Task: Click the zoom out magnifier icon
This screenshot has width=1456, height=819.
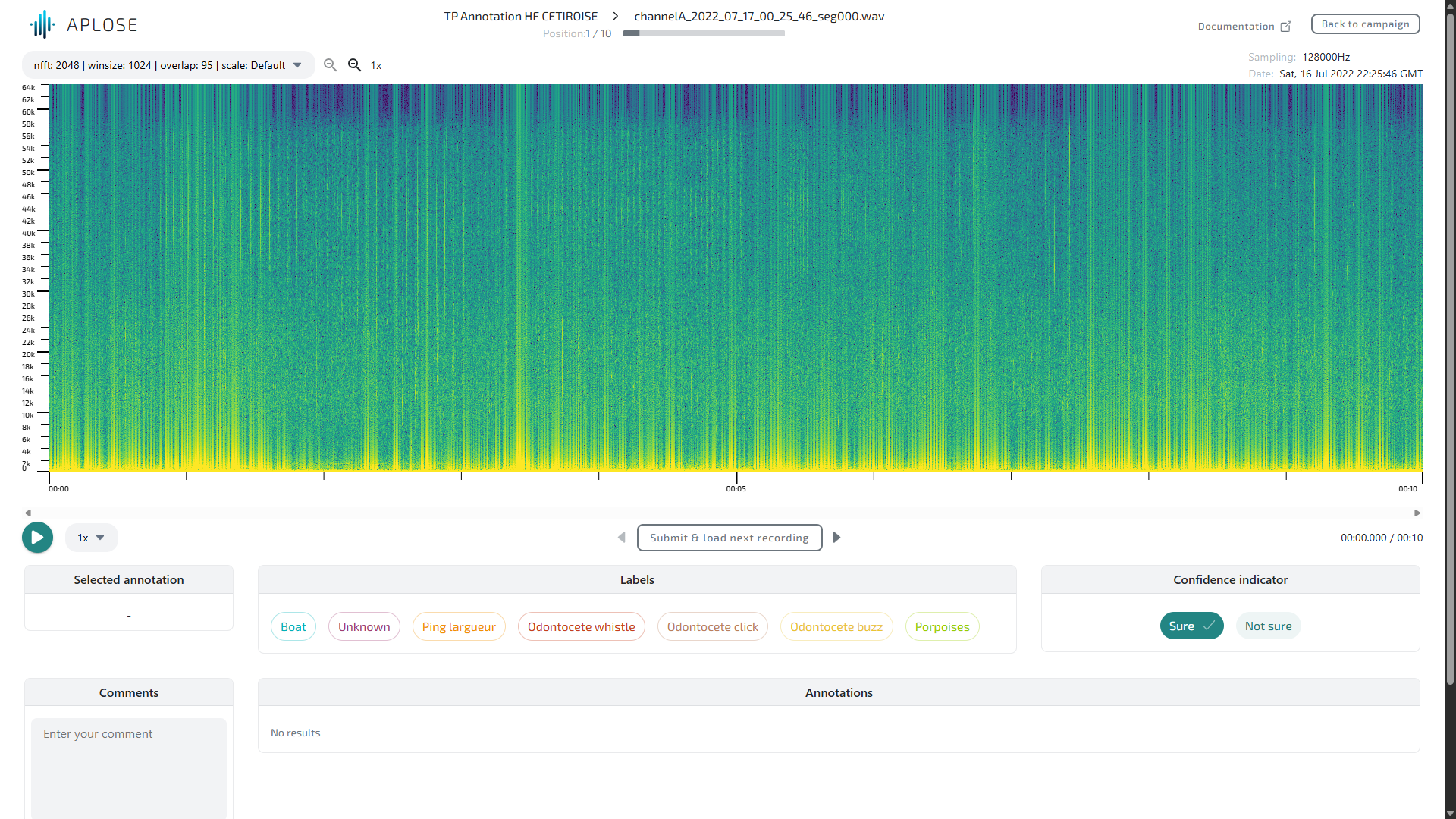Action: click(330, 65)
